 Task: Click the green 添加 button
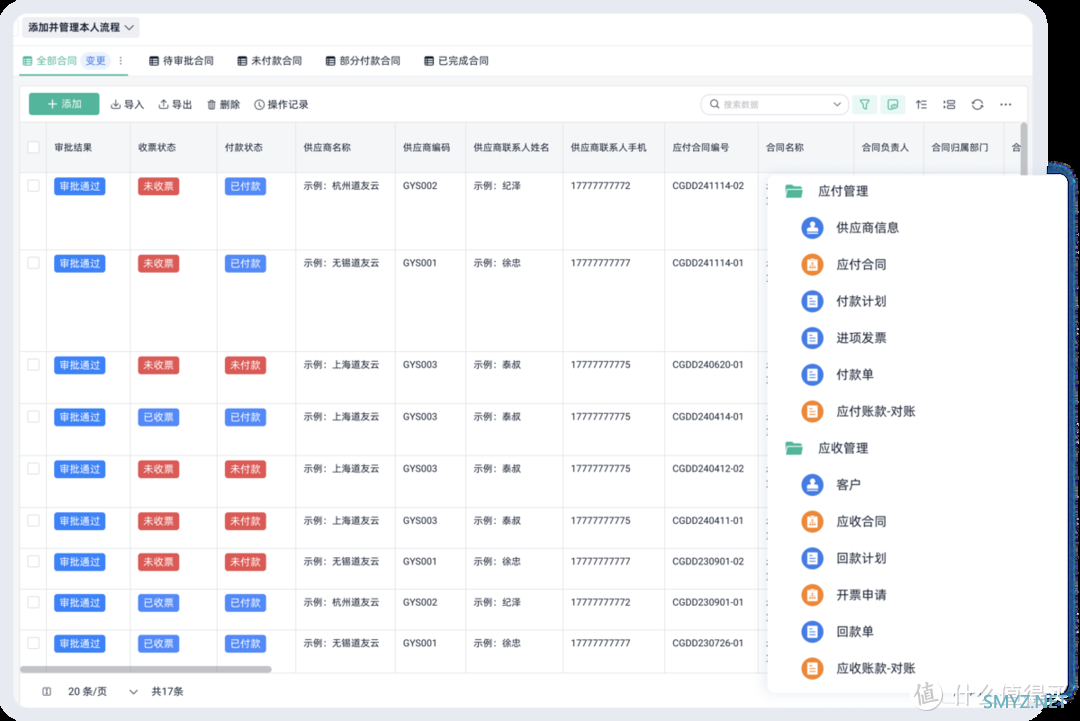[64, 104]
